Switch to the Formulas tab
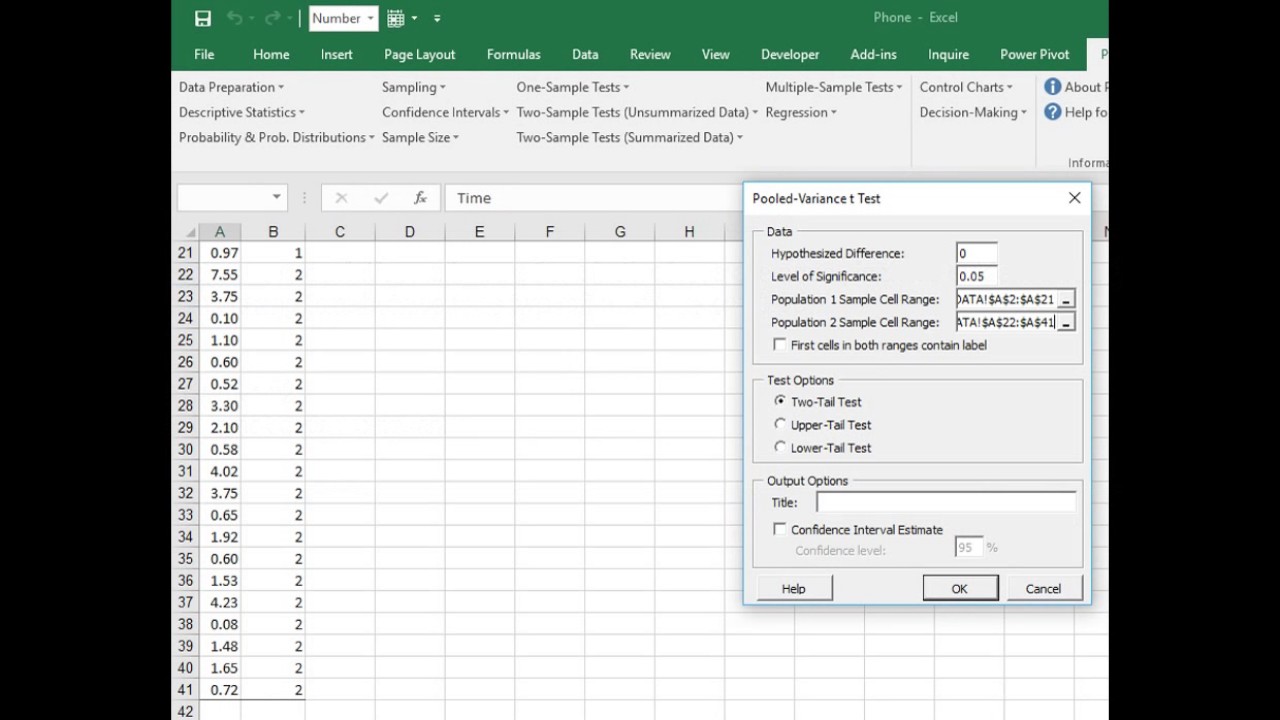 [x=513, y=54]
